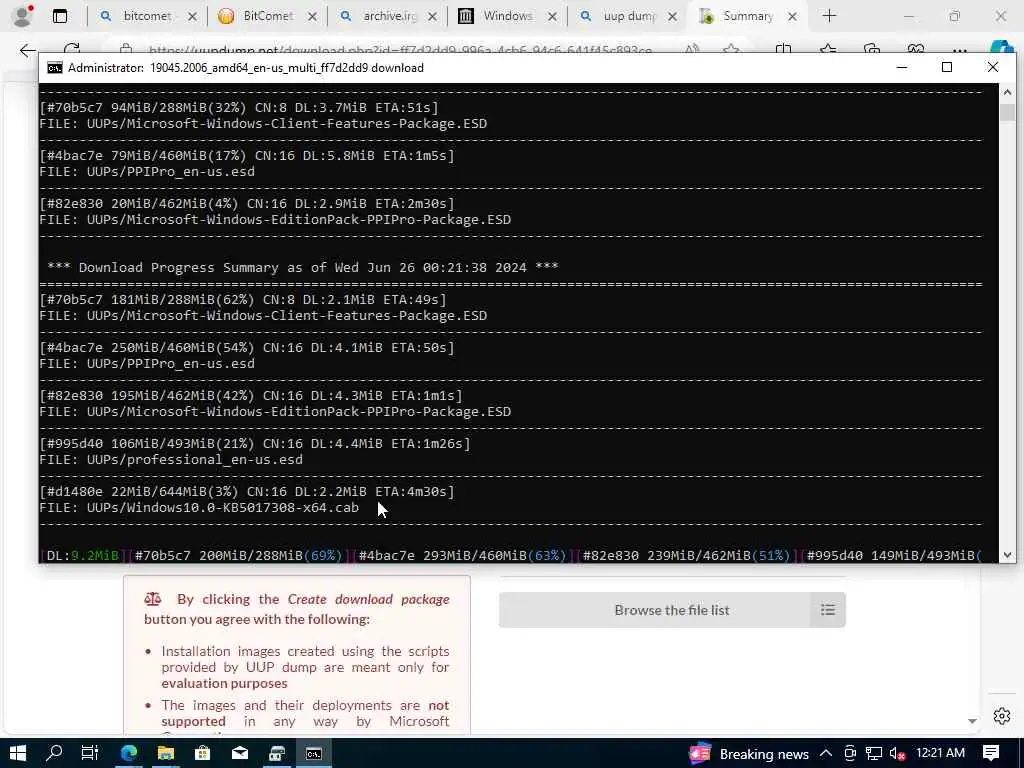Open Microsoft Edge from the taskbar
Image resolution: width=1024 pixels, height=768 pixels.
click(x=129, y=754)
